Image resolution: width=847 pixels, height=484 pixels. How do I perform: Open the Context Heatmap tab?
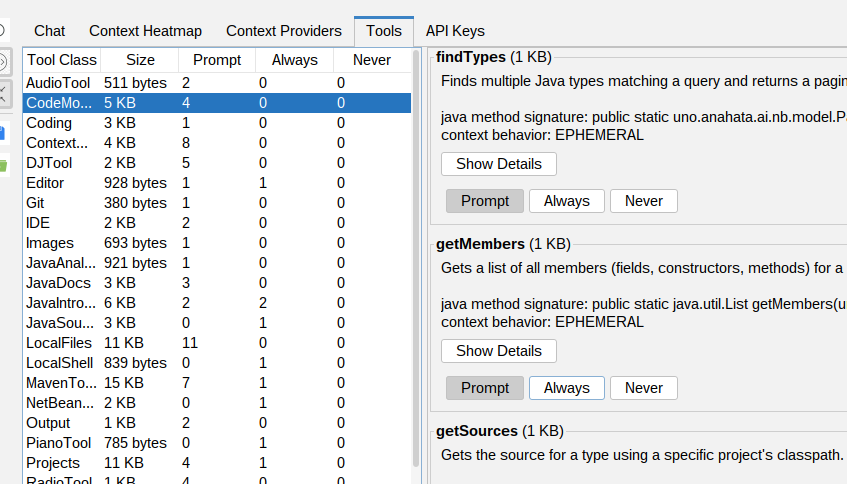(145, 31)
